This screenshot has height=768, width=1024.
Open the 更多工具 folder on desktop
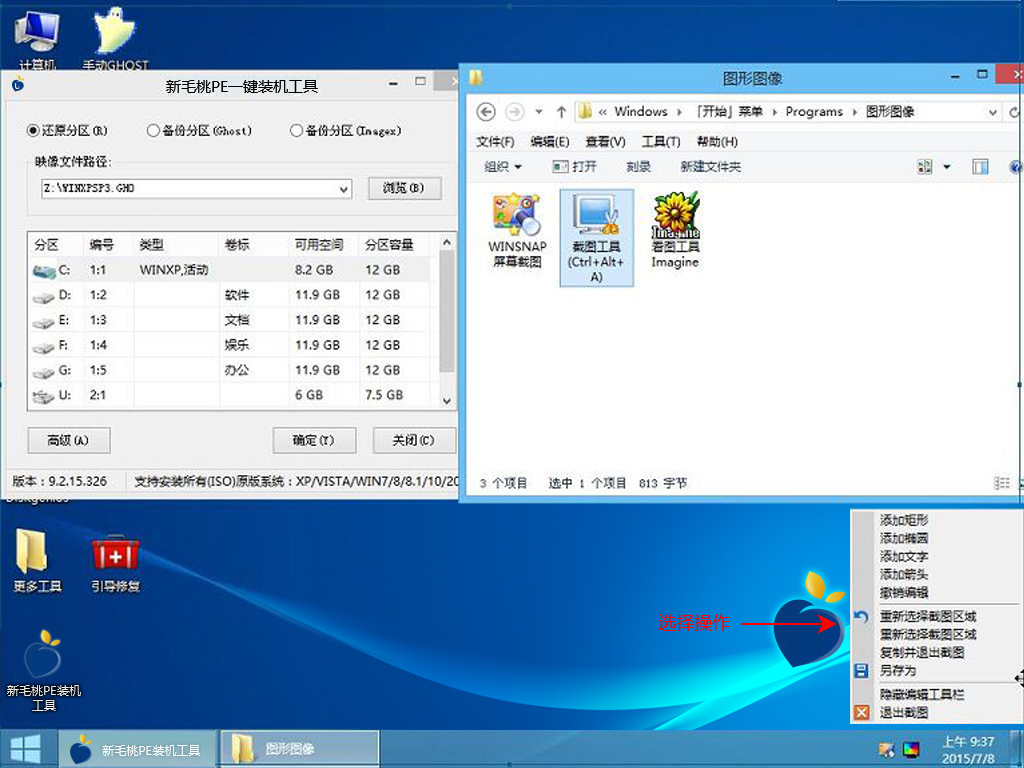point(37,560)
